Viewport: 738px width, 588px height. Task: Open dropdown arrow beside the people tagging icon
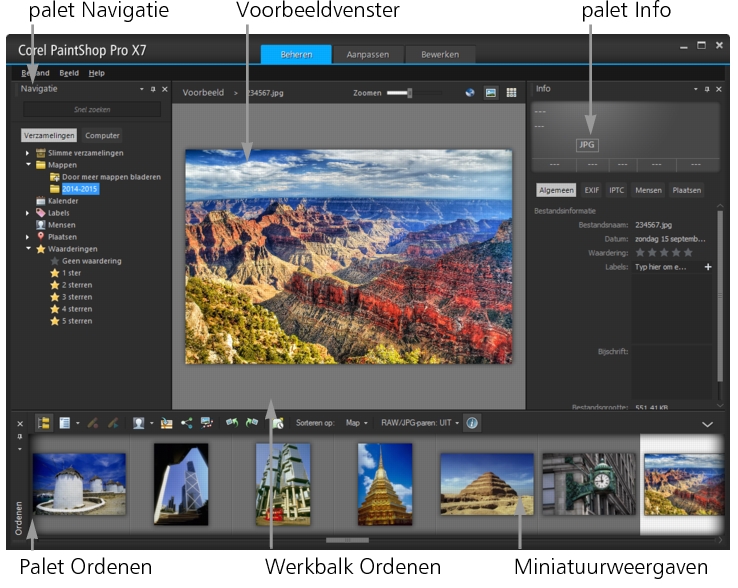tap(152, 423)
